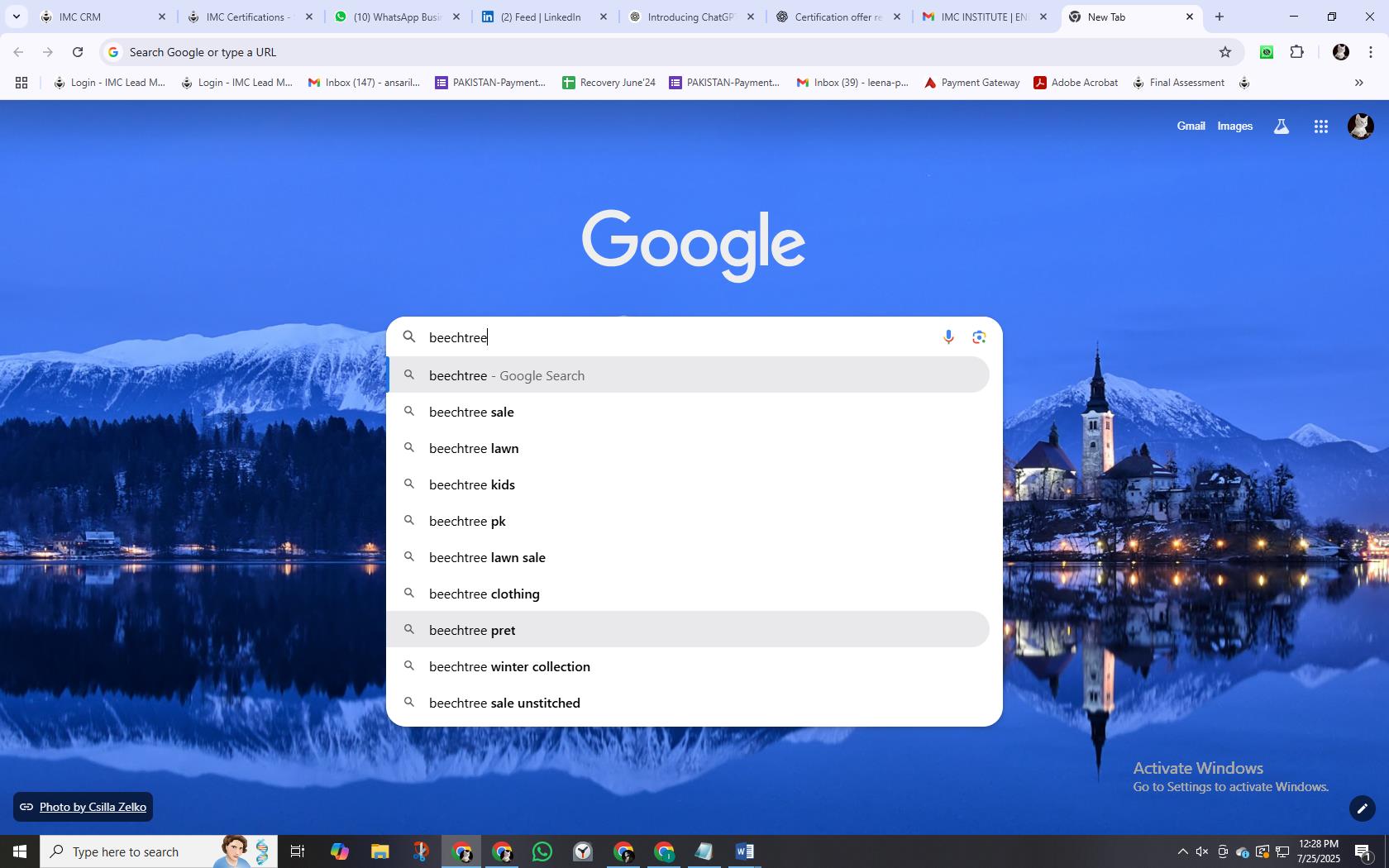Switch to IMC INSTITUTE Gmail tab
1389x868 pixels.
pyautogui.click(x=984, y=17)
